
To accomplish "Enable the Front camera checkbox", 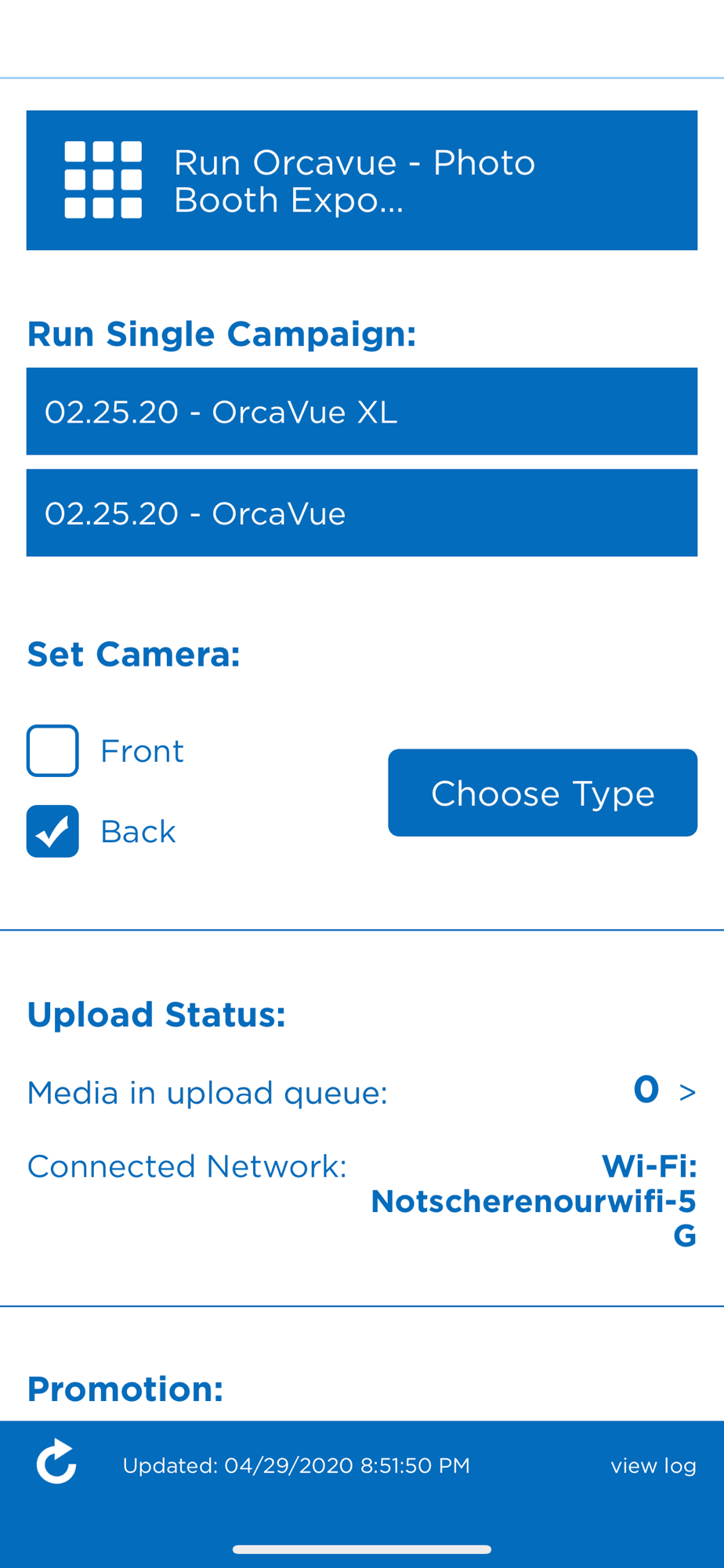I will tap(52, 750).
